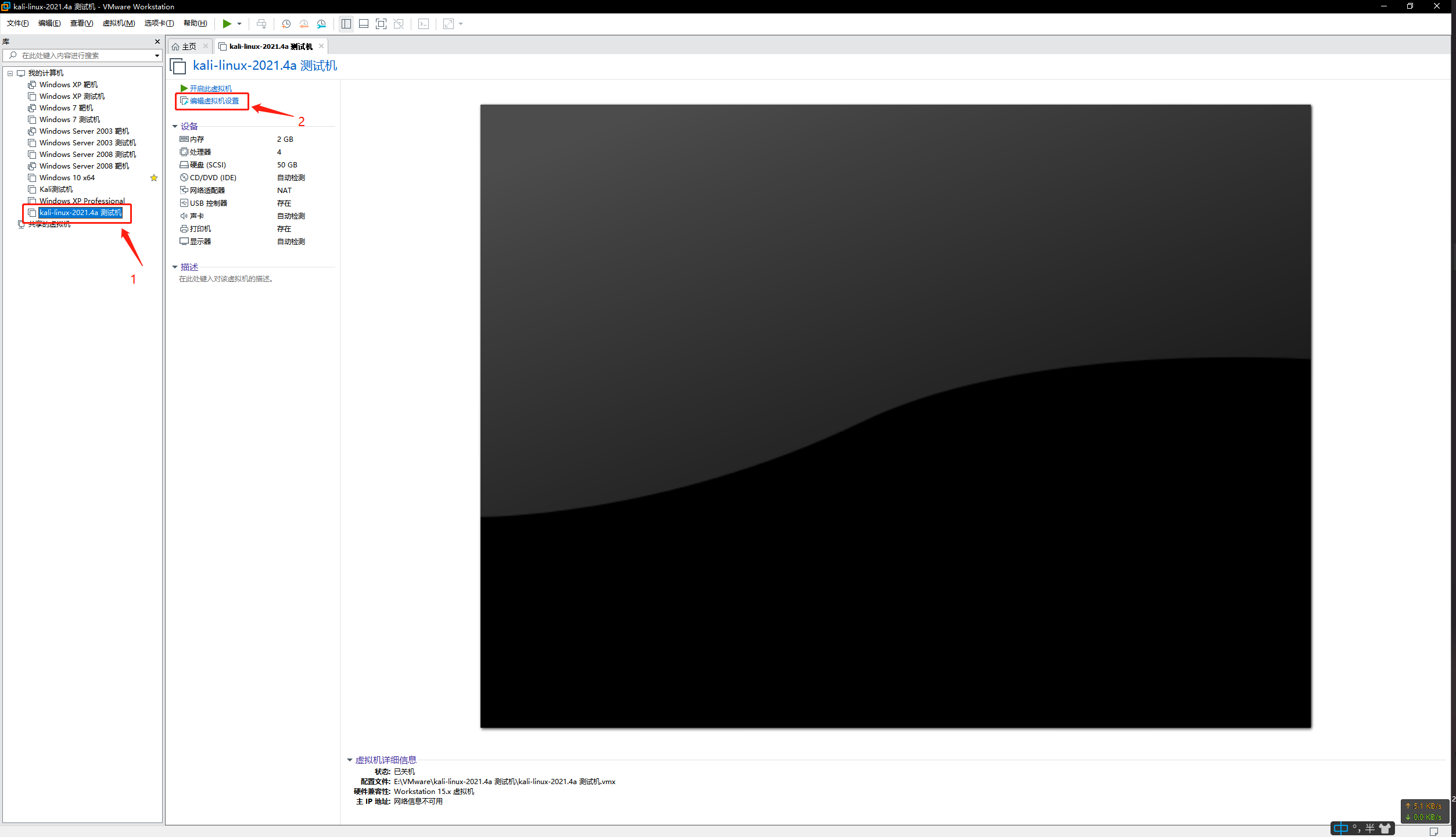Toggle the library sidebar view icon
The width and height of the screenshot is (1456, 837).
pos(346,24)
